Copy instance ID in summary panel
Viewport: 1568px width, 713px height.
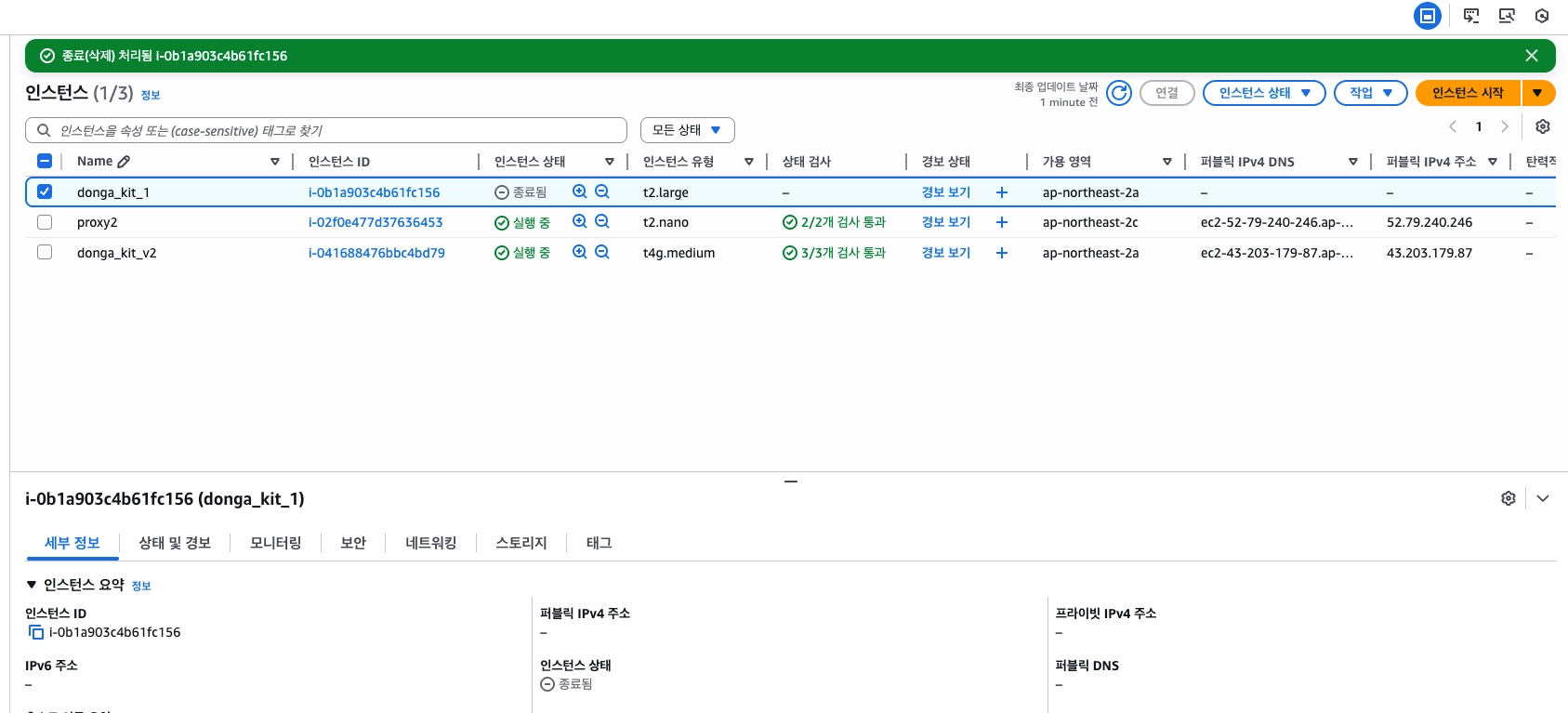tap(36, 632)
